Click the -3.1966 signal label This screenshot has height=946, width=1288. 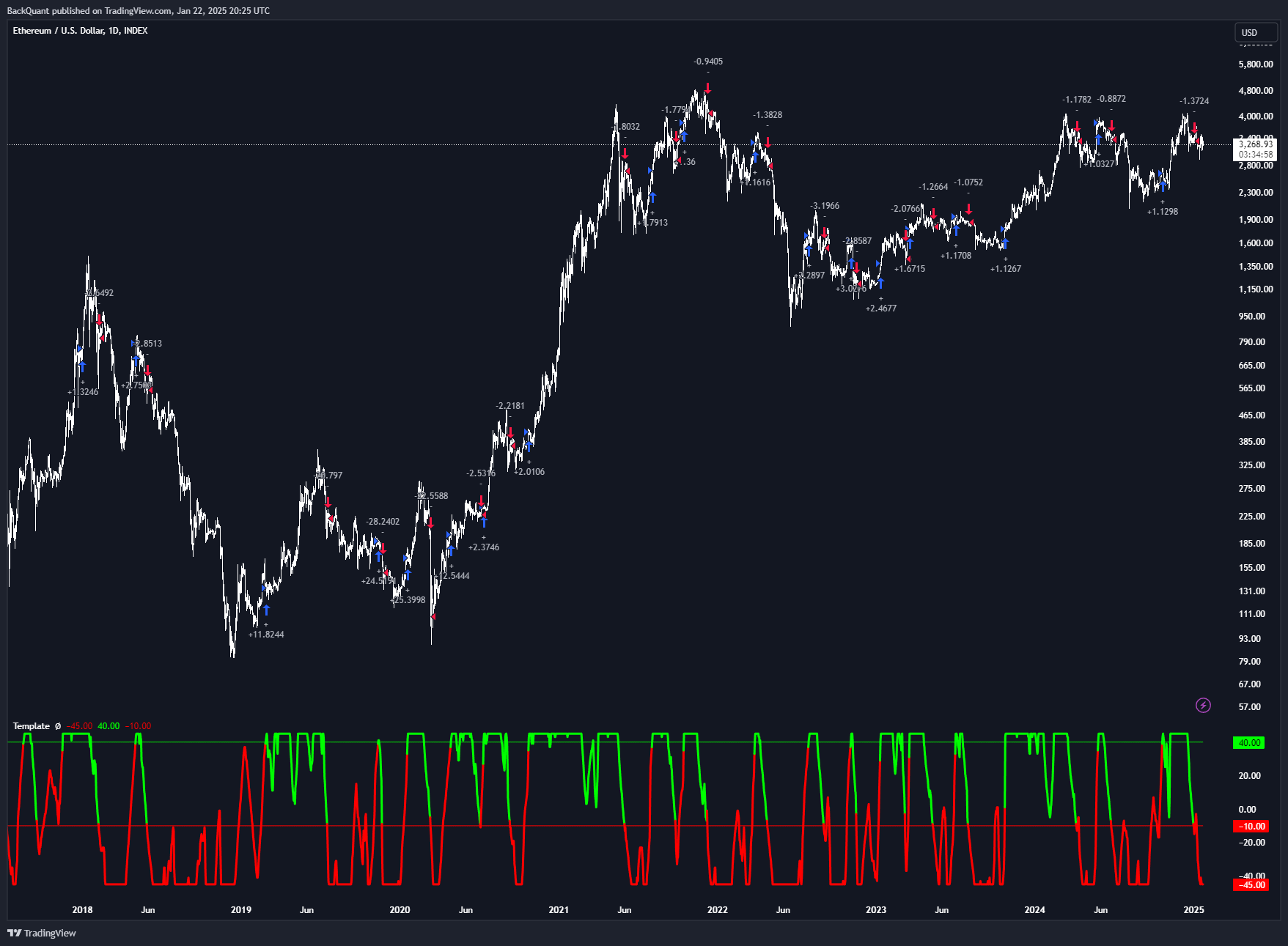pyautogui.click(x=825, y=206)
